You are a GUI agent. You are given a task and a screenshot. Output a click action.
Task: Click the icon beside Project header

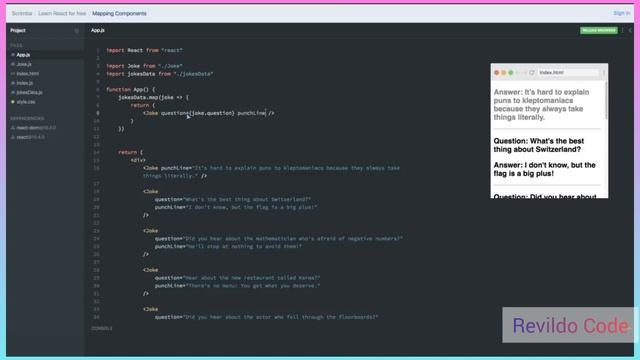(x=76, y=31)
